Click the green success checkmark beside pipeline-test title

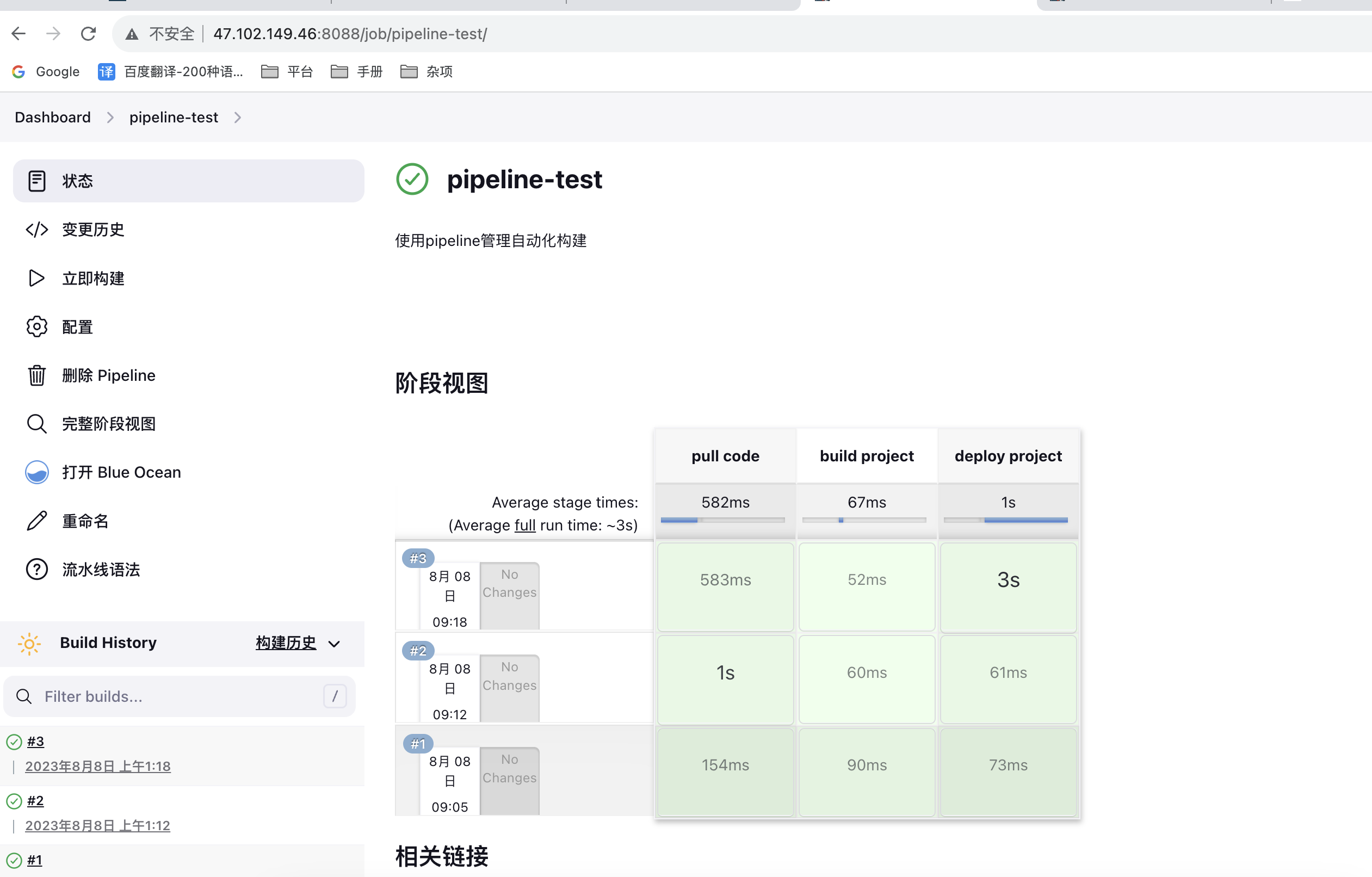(412, 179)
